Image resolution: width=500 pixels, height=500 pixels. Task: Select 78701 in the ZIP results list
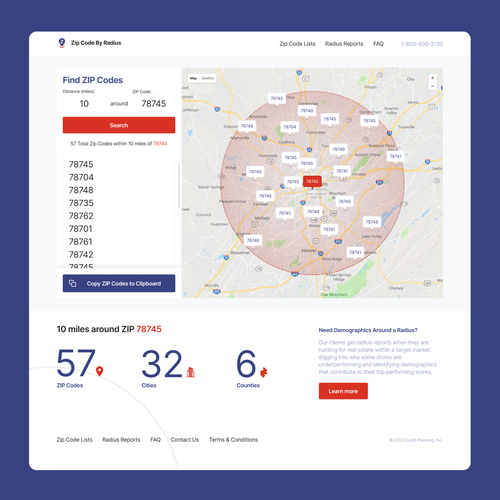click(x=80, y=229)
